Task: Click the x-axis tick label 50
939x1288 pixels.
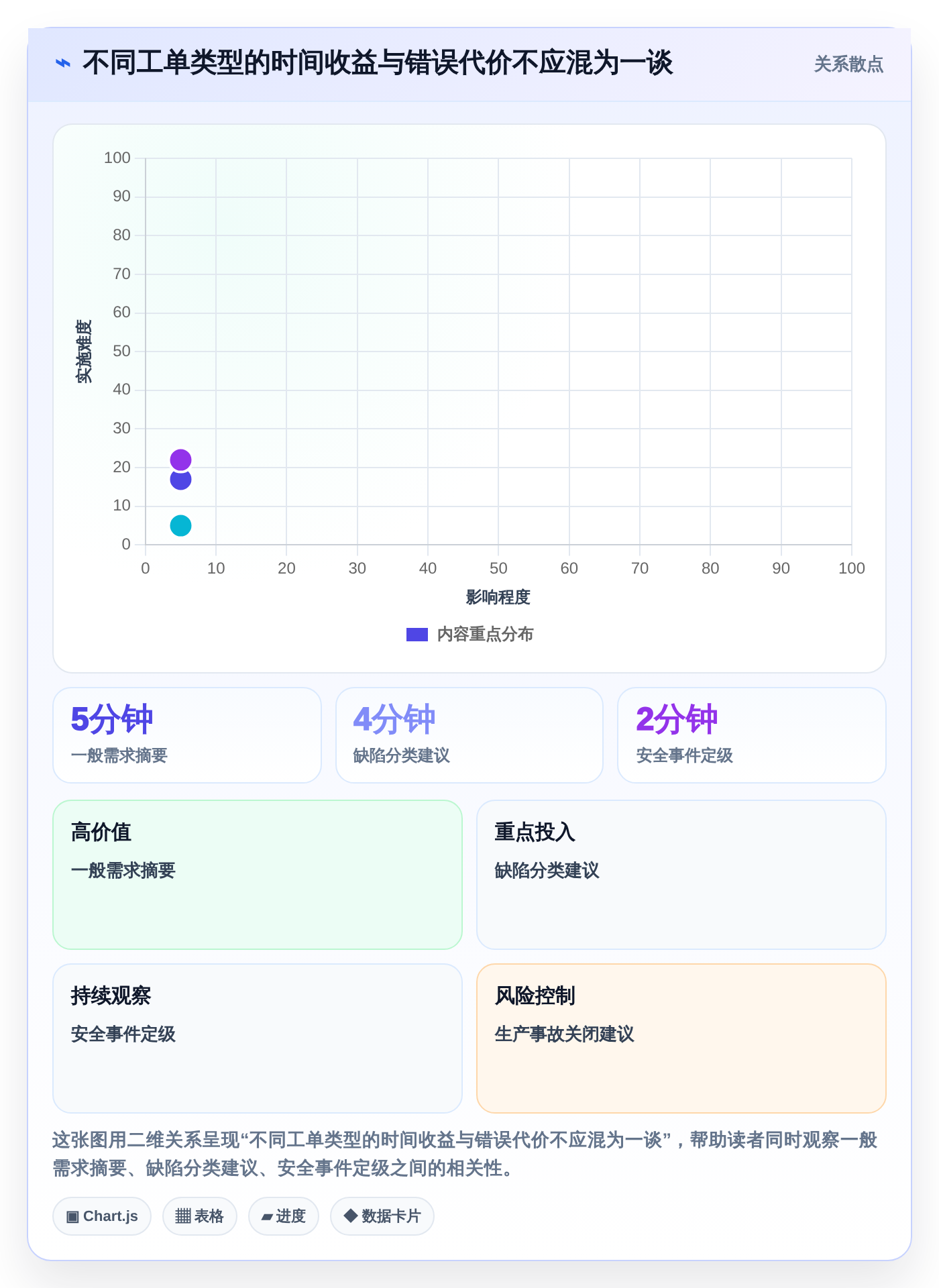Action: click(x=498, y=569)
